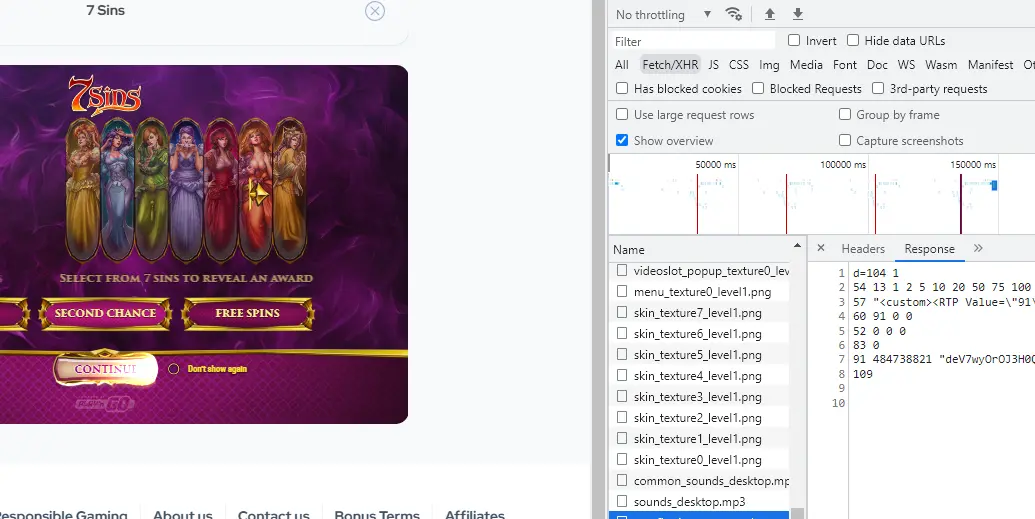Click the Play'n GO logo
This screenshot has height=519, width=1035.
[x=106, y=403]
